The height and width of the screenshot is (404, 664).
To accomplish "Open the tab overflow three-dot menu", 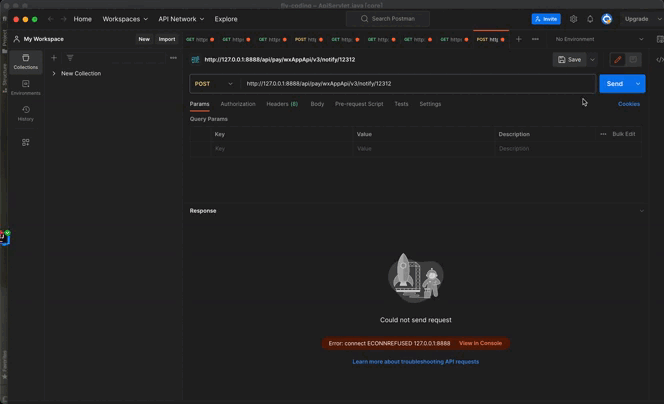I will click(535, 39).
